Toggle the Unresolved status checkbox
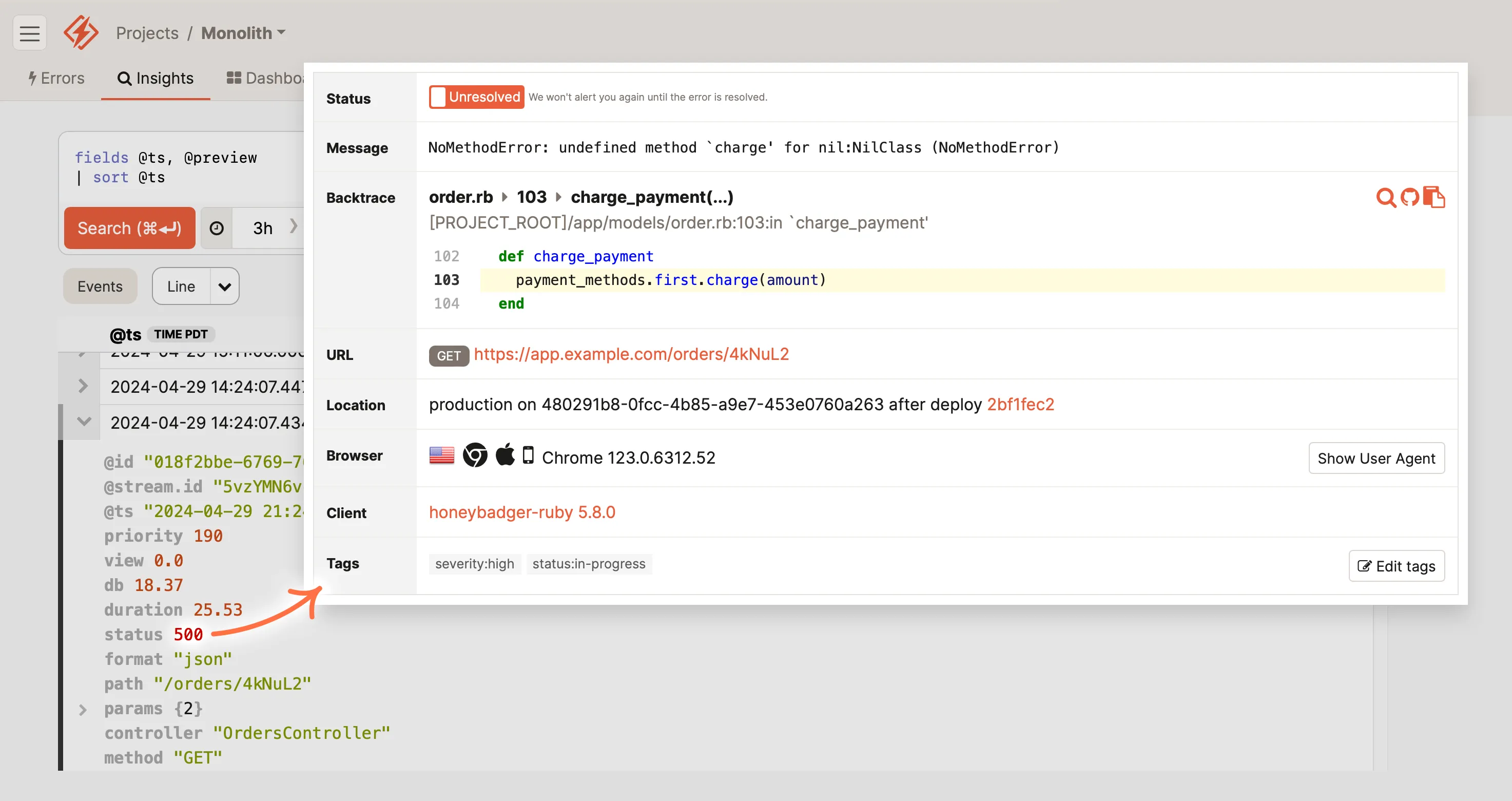 (438, 97)
